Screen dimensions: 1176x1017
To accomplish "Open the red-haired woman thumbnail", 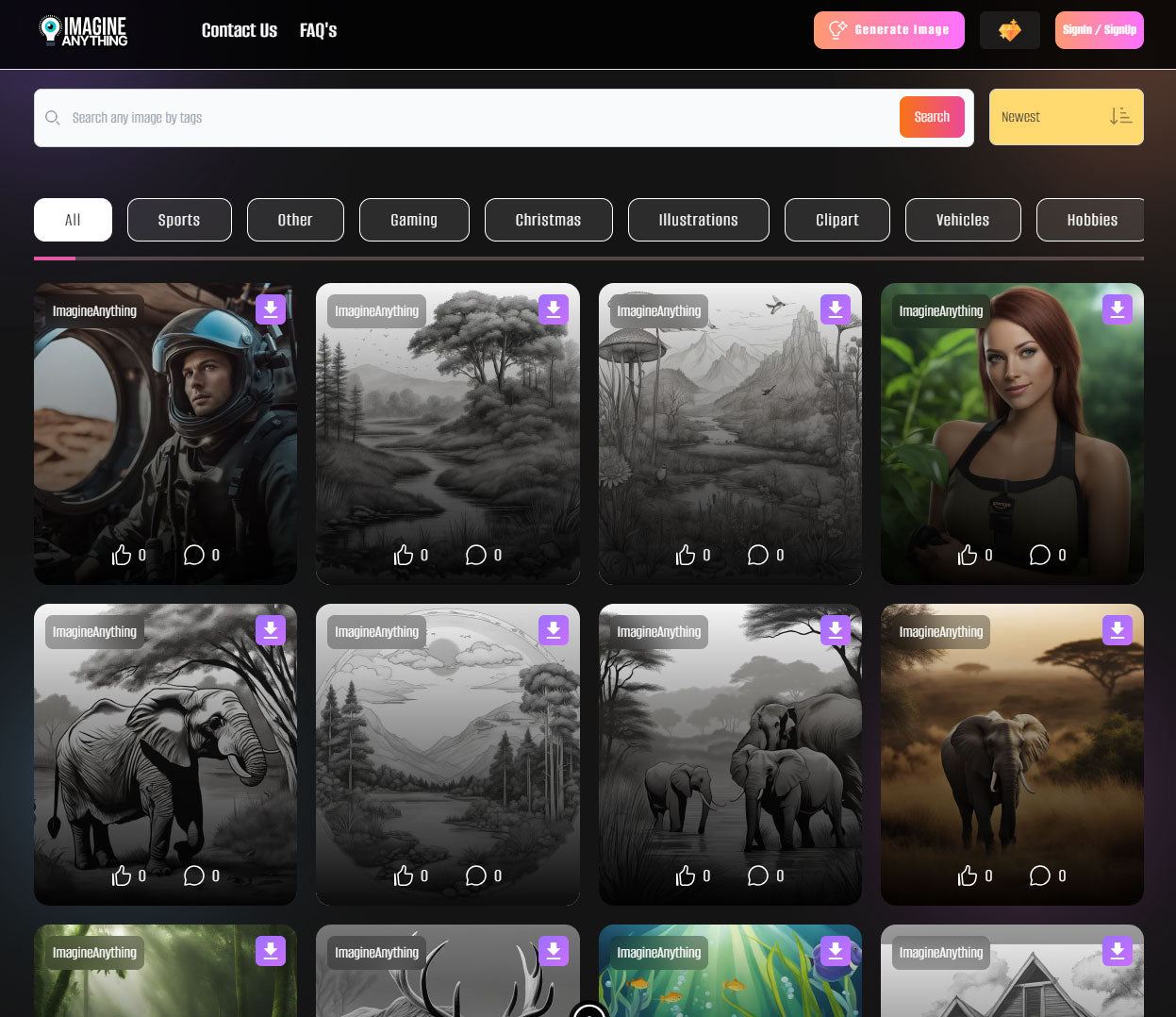I will [1012, 434].
